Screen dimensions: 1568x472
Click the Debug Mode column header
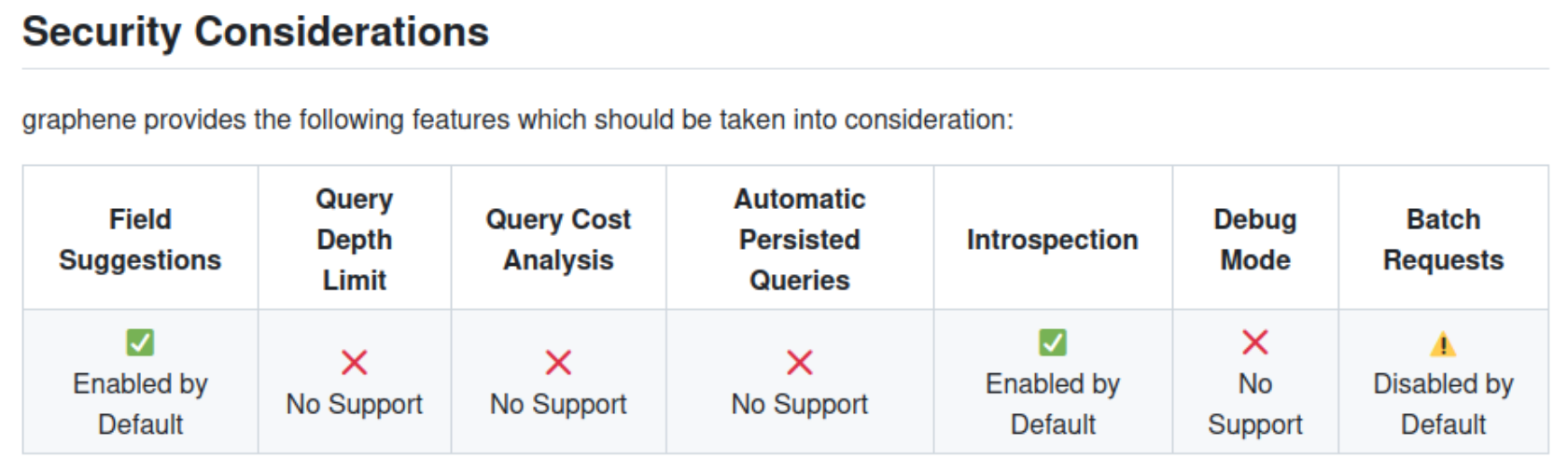pos(1255,240)
